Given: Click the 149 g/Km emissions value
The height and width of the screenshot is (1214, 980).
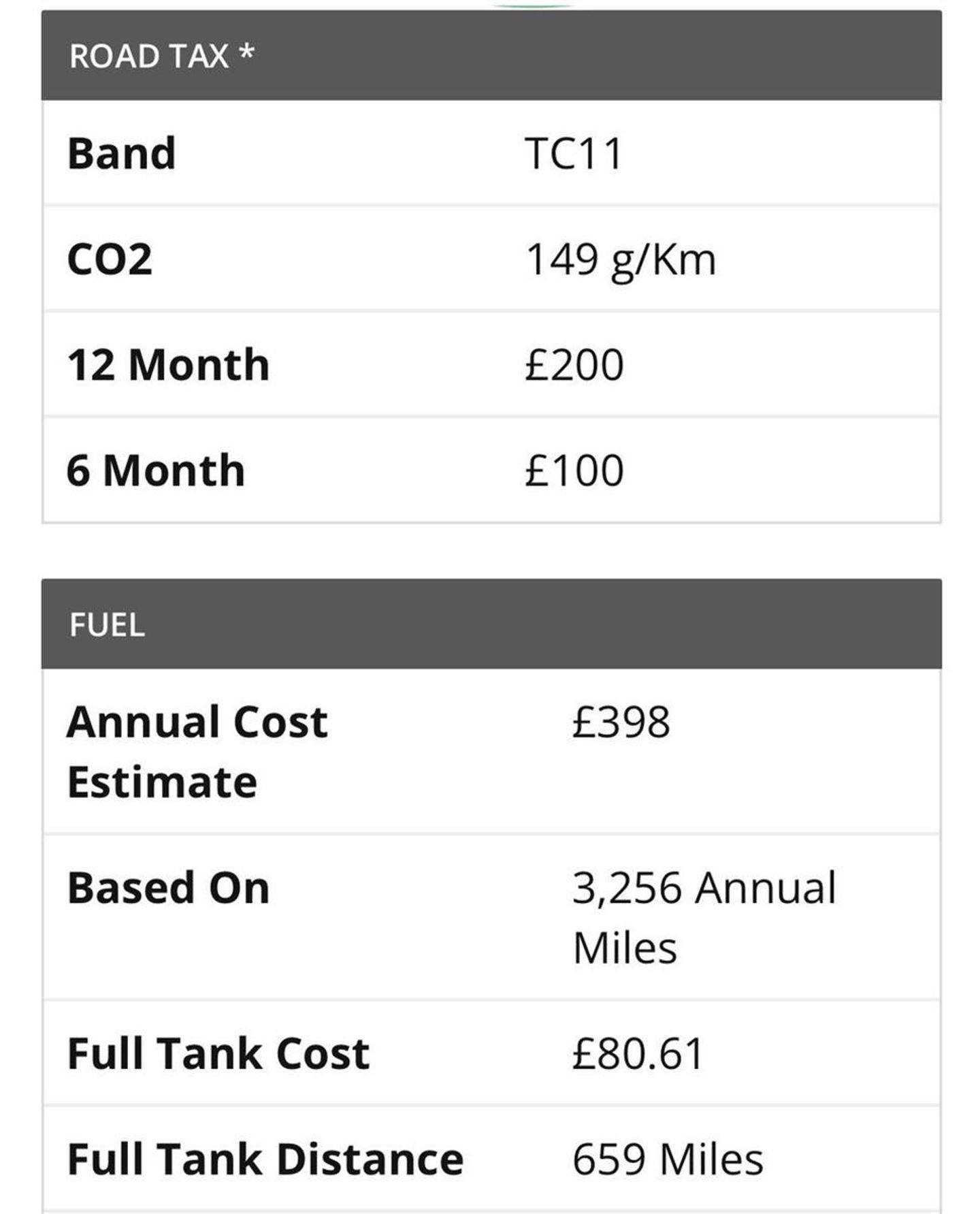Looking at the screenshot, I should [x=621, y=259].
